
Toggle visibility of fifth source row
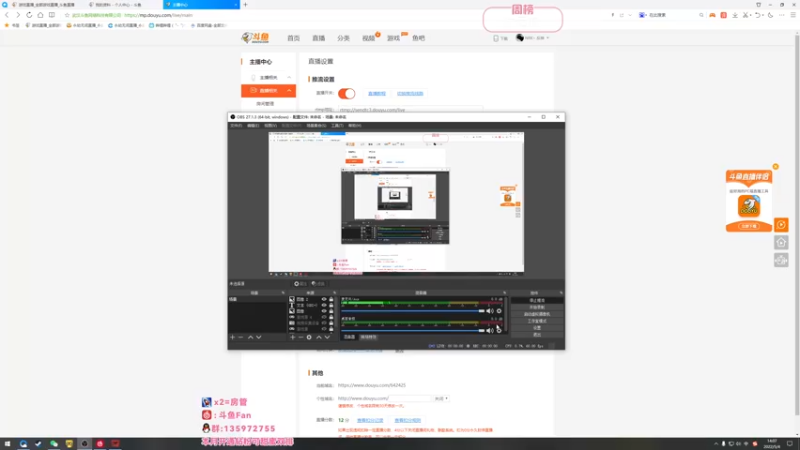point(324,323)
